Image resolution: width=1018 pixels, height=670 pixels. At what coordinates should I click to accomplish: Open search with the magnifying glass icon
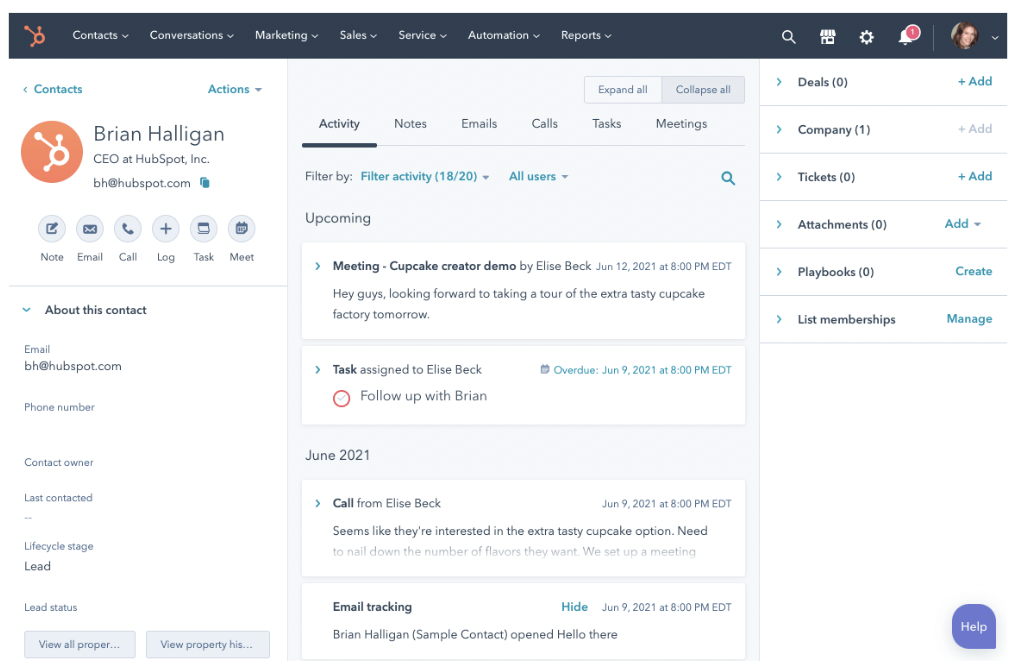click(788, 36)
